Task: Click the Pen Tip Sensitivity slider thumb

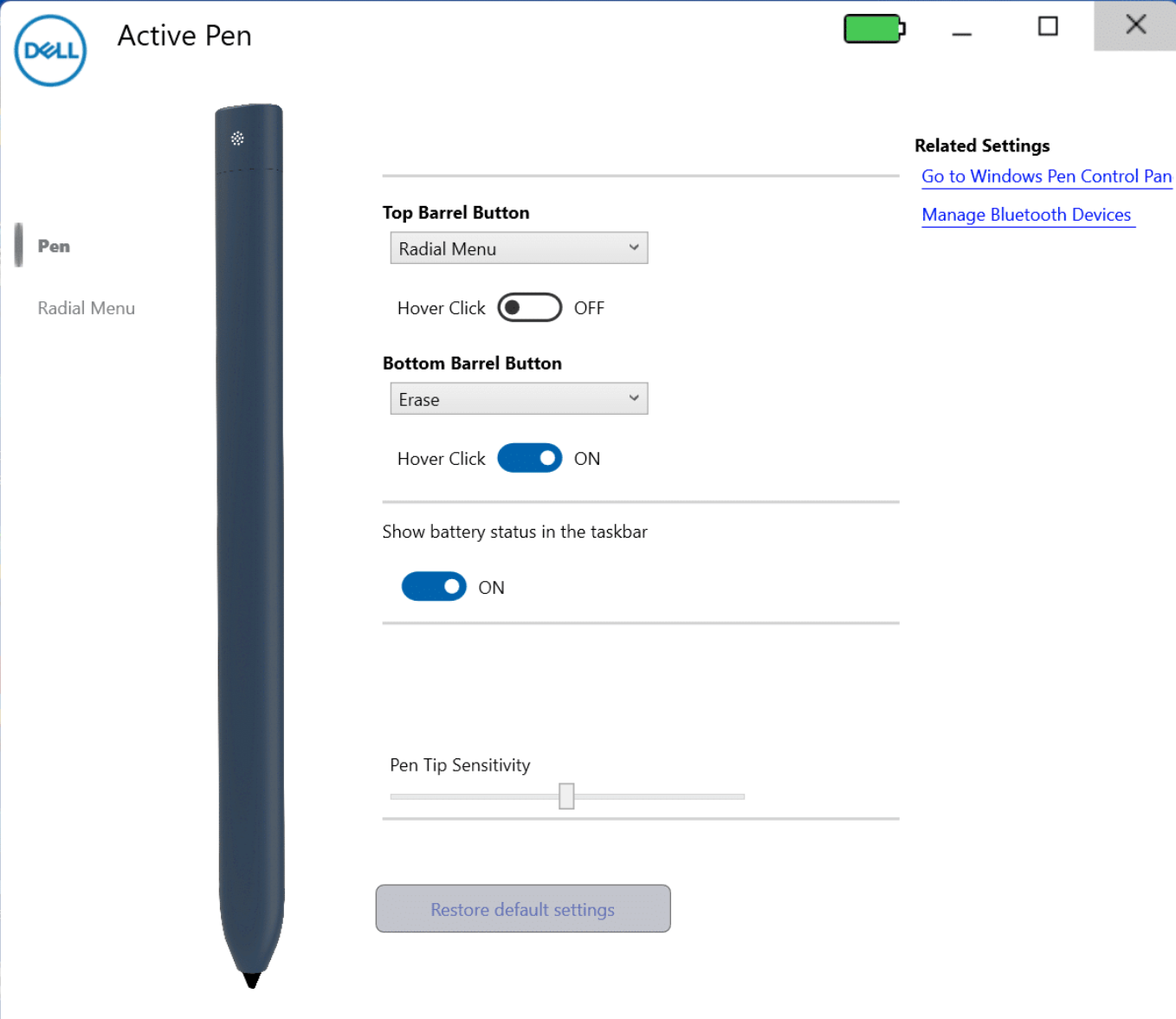Action: [x=566, y=796]
